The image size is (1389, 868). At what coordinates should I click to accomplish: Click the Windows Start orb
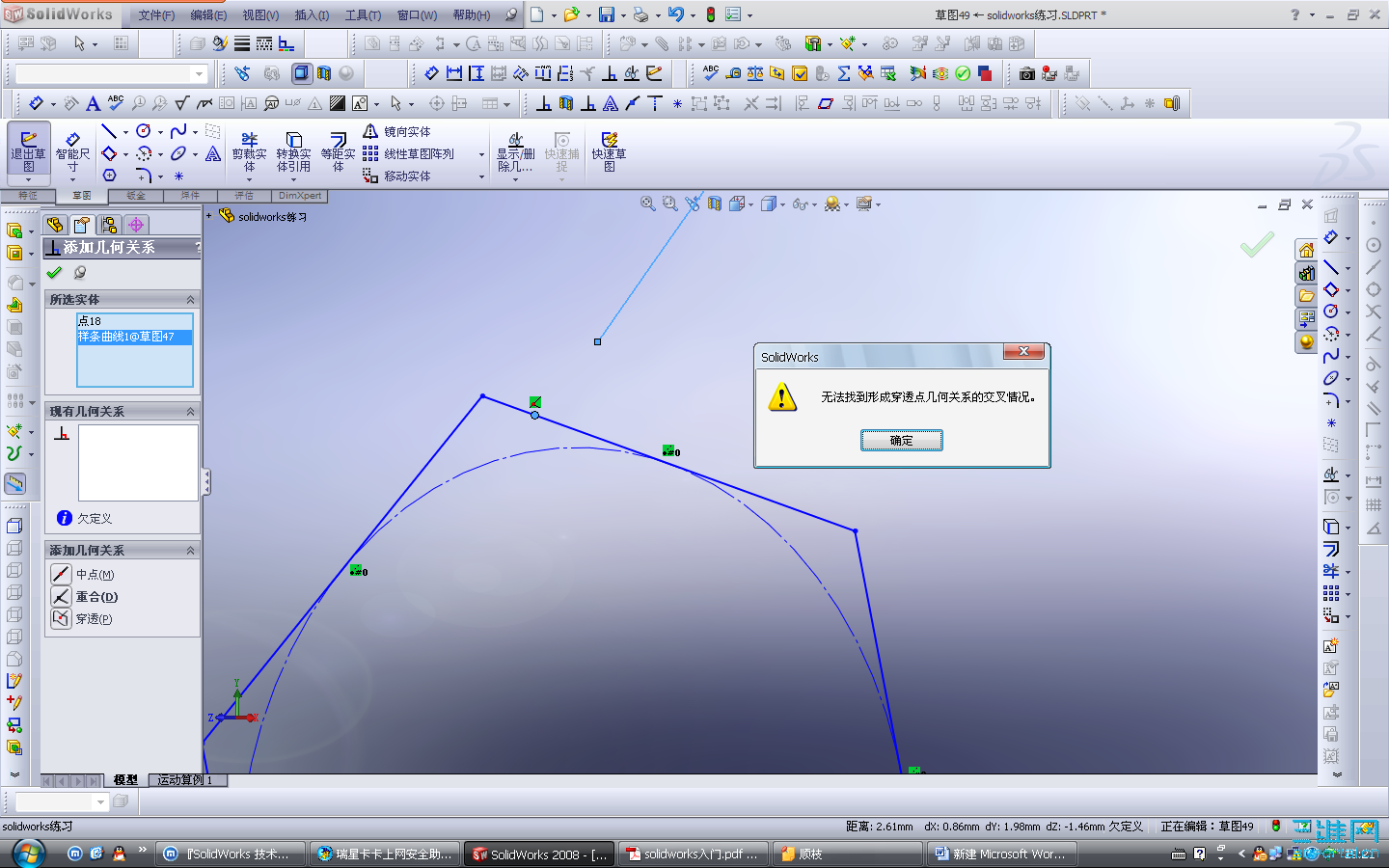tap(29, 854)
